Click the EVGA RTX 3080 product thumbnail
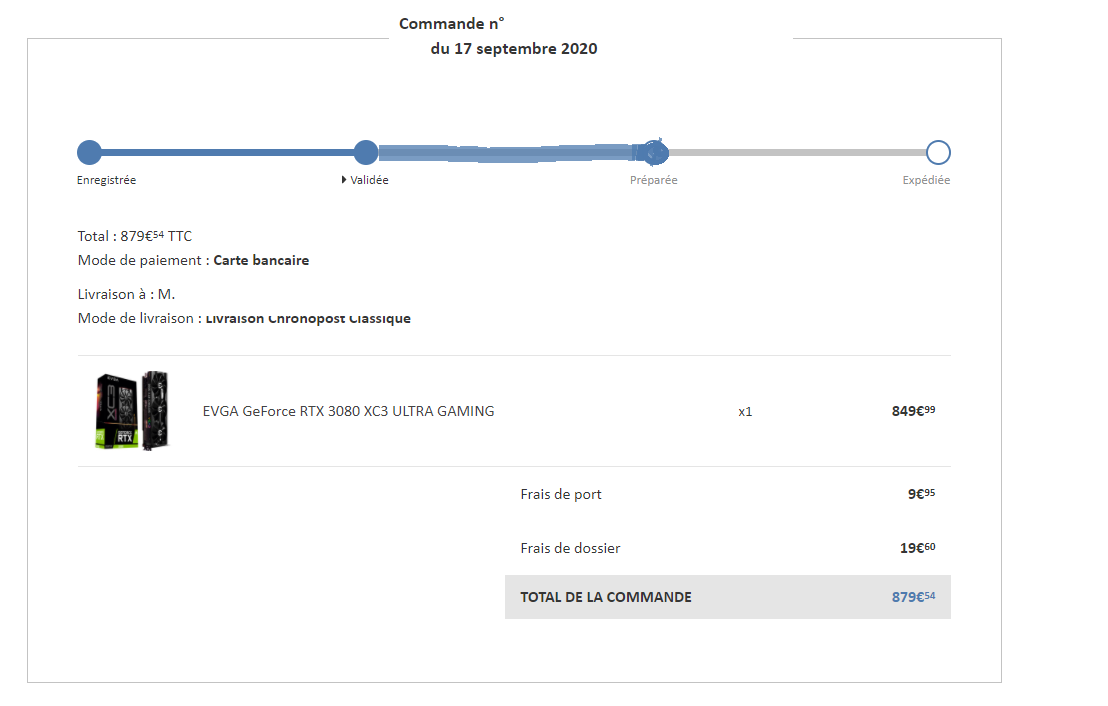Screen dimensions: 1108x706 point(132,411)
